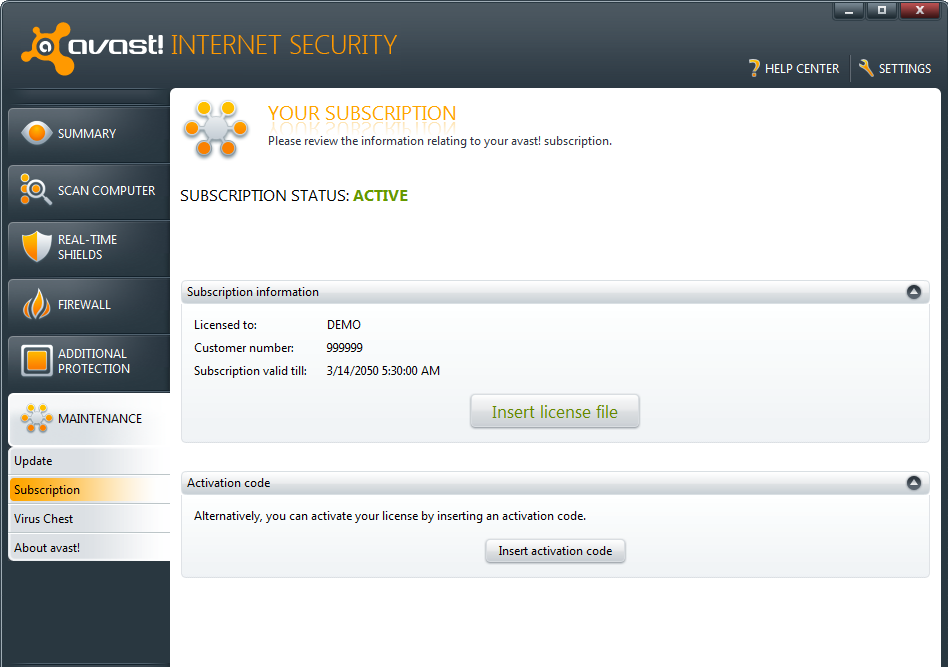Click the Scan Computer magnifier icon

(x=36, y=189)
